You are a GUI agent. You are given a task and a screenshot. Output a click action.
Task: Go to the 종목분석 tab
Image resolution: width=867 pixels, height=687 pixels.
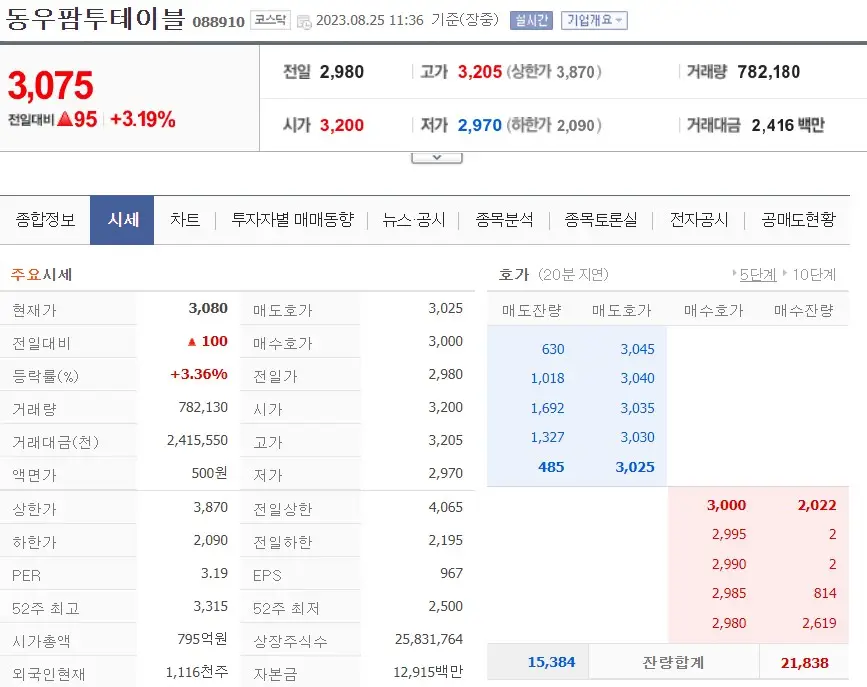coord(505,221)
